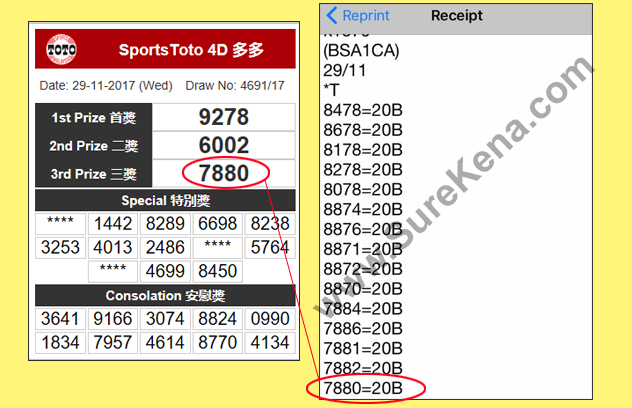632x408 pixels.
Task: Click special number 4699
Action: (x=165, y=271)
